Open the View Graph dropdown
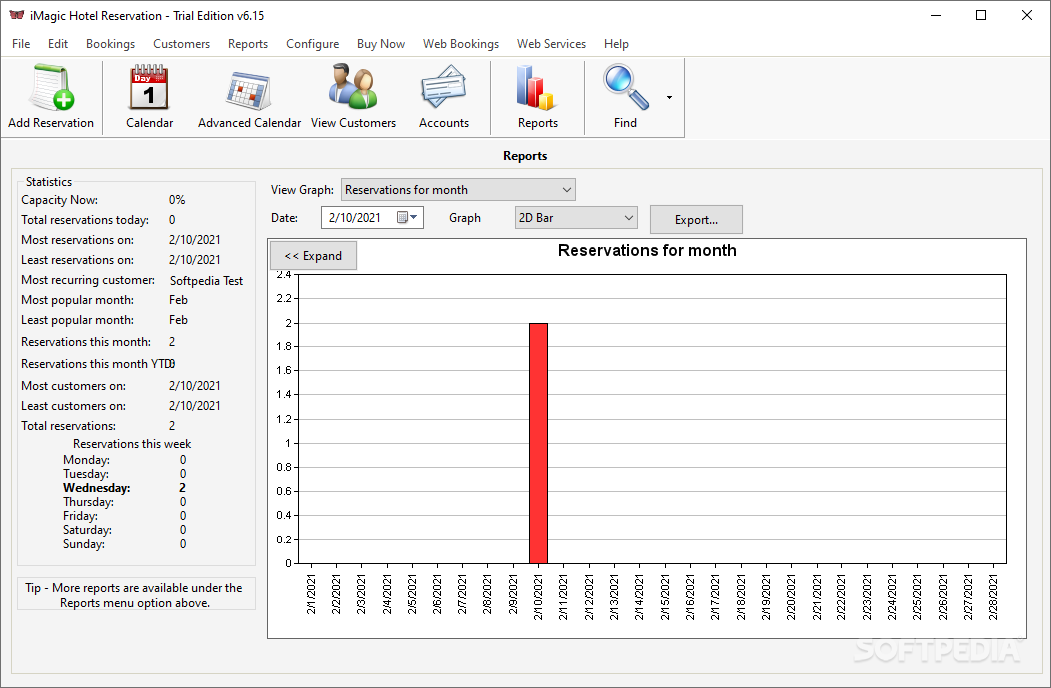This screenshot has width=1051, height=688. tap(458, 190)
